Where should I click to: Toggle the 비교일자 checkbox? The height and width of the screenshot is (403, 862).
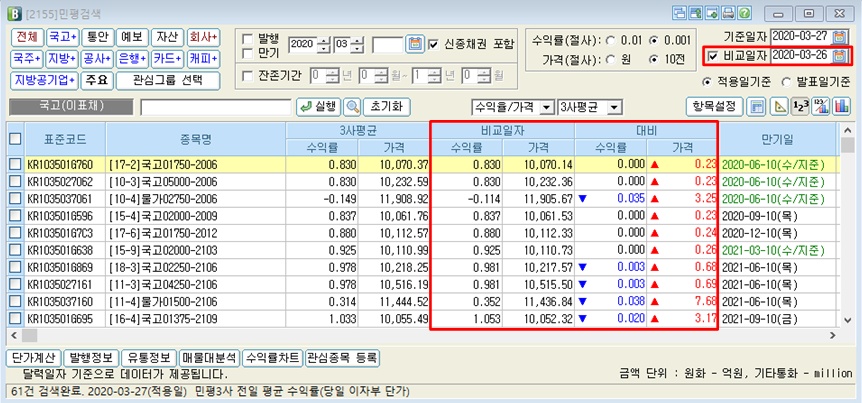point(712,55)
